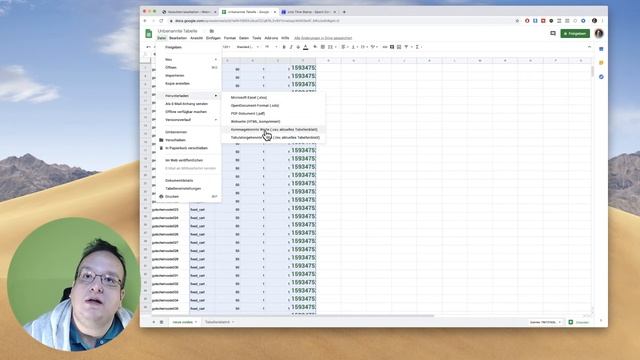
Task: Click the move-to-folder icon beside title
Action: pyautogui.click(x=211, y=31)
